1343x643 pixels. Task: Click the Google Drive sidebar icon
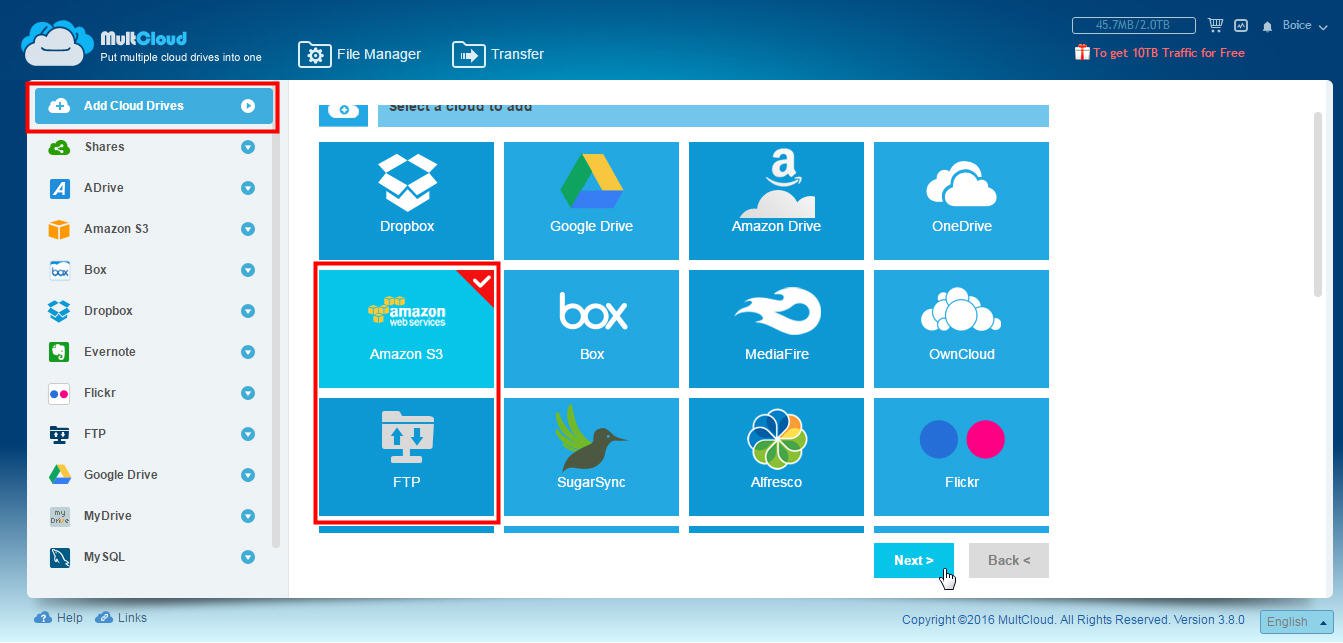(x=59, y=475)
